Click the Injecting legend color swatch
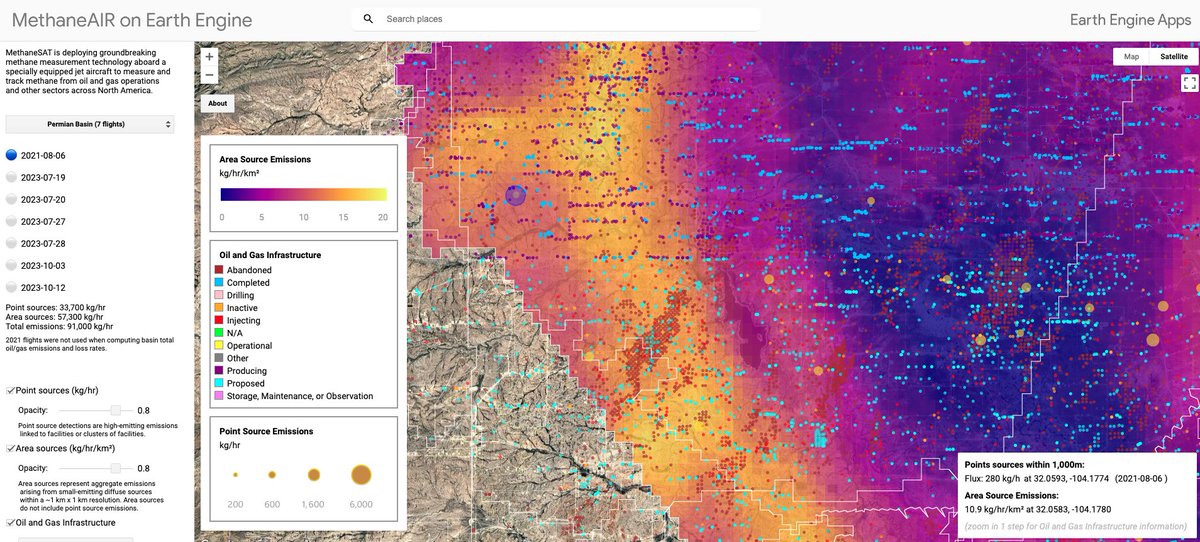The width and height of the screenshot is (1200, 542). 219,321
